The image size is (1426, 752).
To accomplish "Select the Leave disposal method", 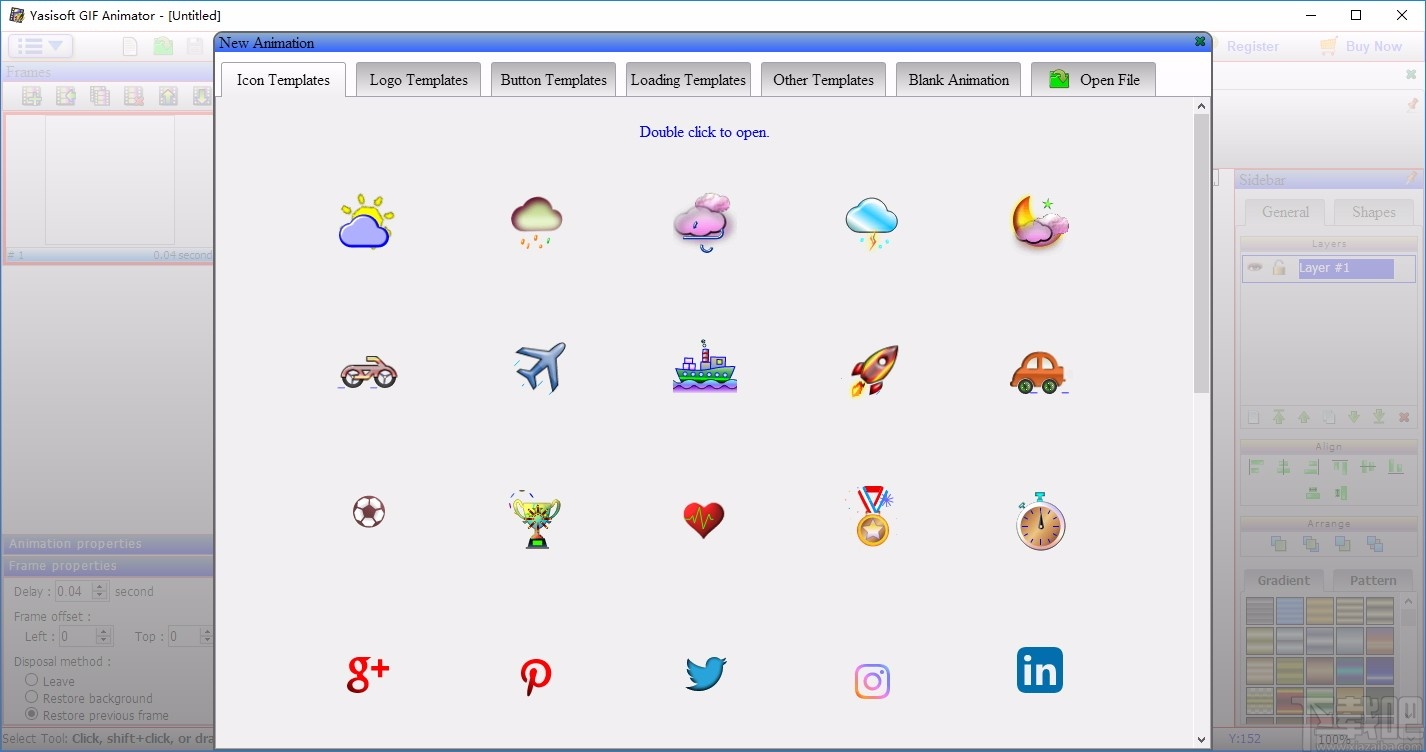I will pos(31,681).
